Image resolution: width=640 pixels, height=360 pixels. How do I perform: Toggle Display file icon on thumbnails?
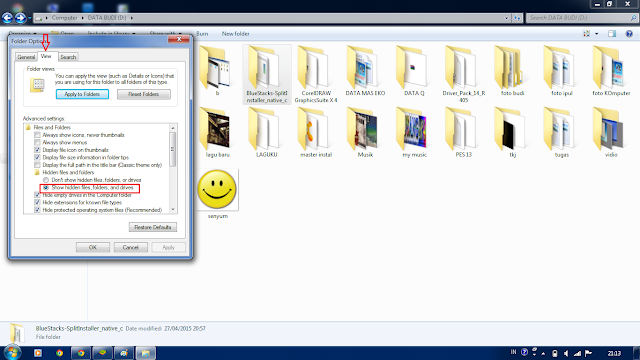[x=38, y=150]
